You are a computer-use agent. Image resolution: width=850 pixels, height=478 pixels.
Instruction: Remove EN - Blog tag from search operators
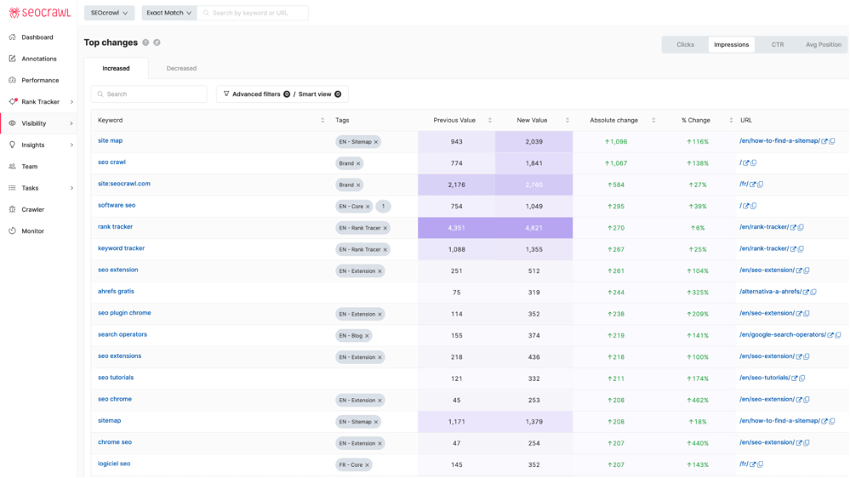pyautogui.click(x=367, y=336)
